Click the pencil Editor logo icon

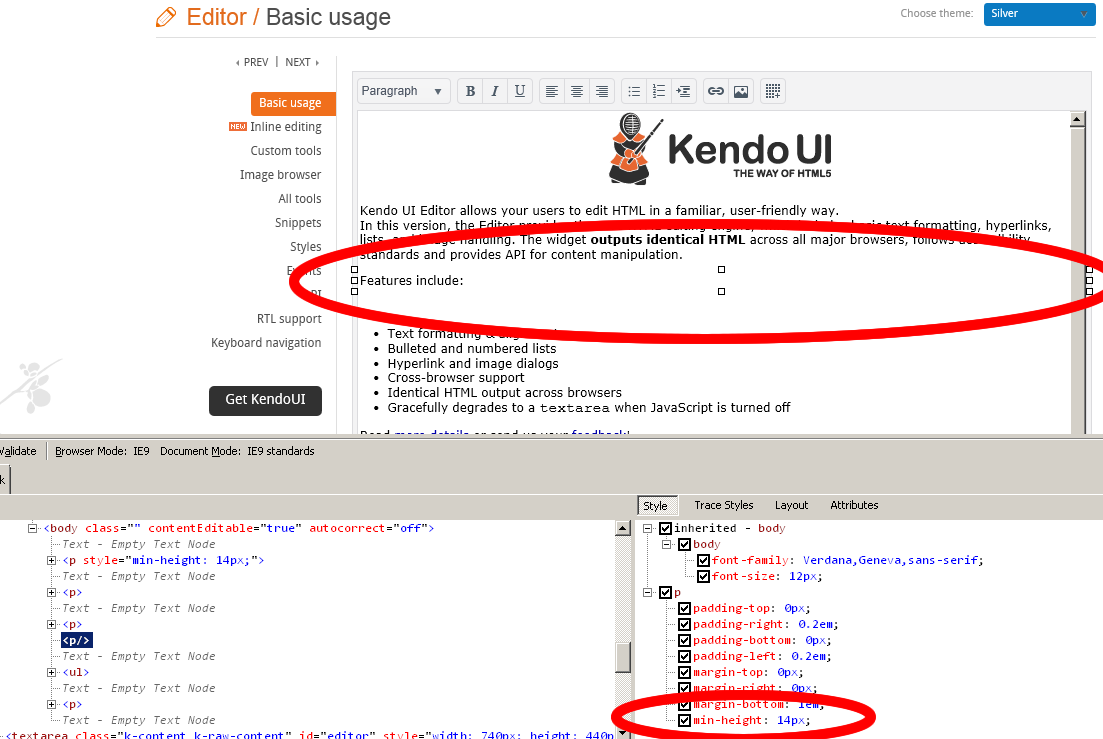[166, 16]
